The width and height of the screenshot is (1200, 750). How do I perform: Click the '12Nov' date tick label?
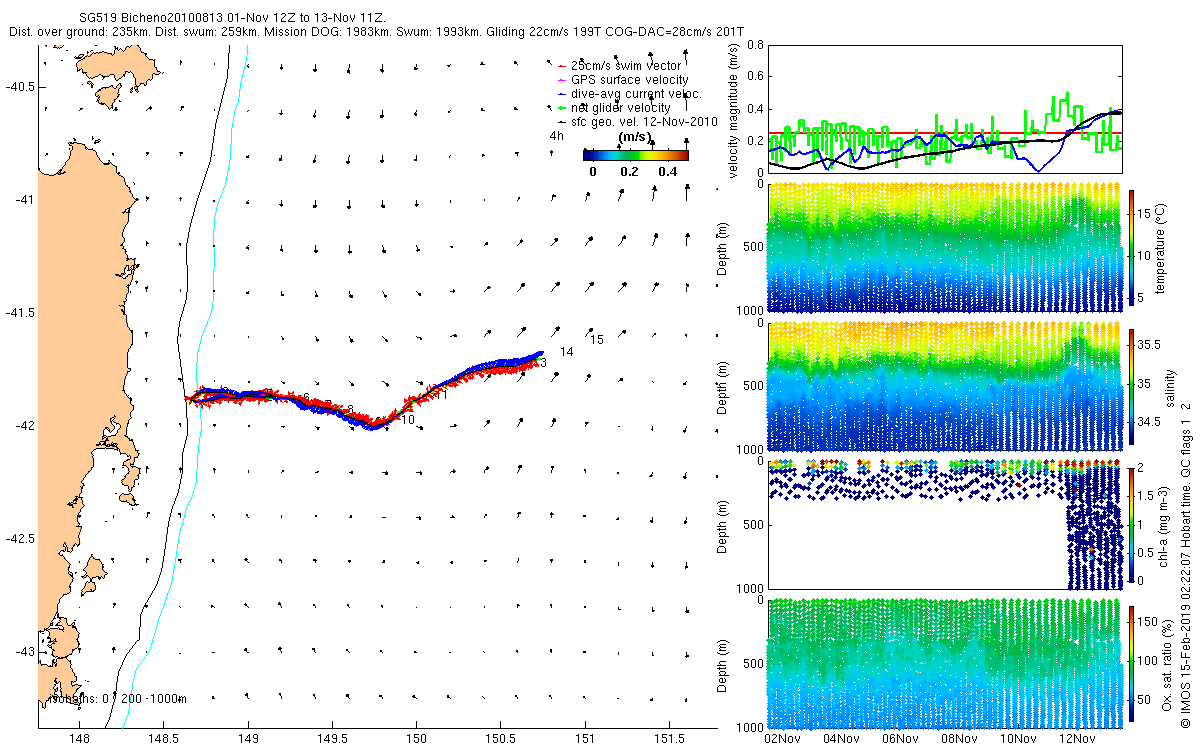tap(1076, 738)
